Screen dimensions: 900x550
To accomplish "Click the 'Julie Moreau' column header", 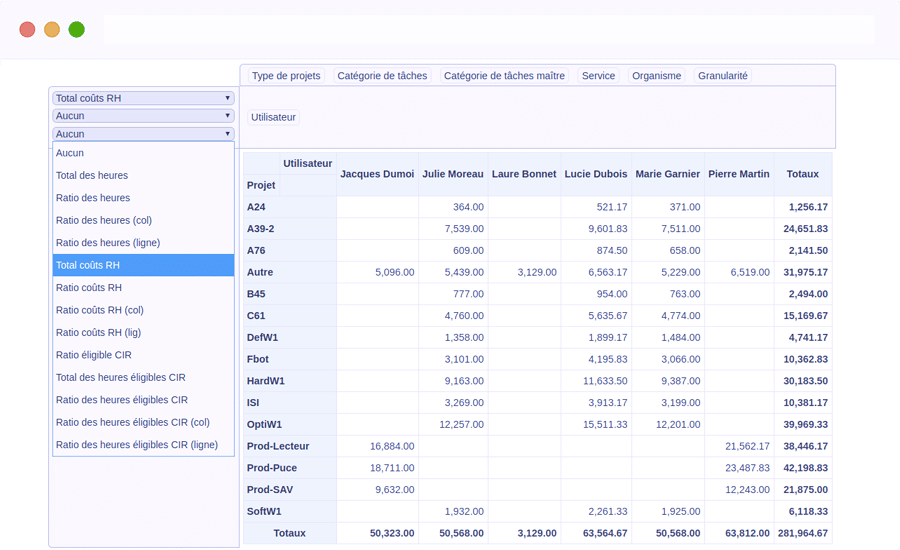I will pos(452,174).
